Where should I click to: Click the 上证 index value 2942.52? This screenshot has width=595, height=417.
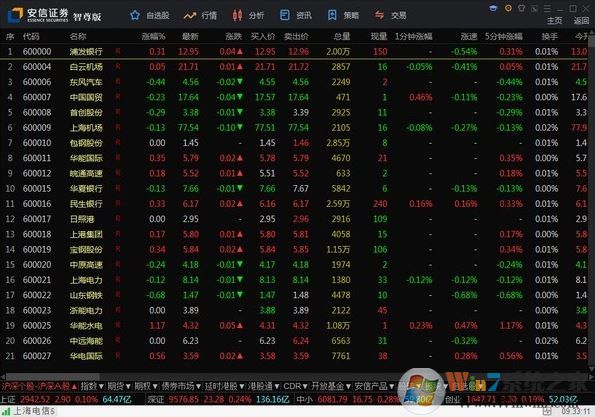pyautogui.click(x=35, y=399)
